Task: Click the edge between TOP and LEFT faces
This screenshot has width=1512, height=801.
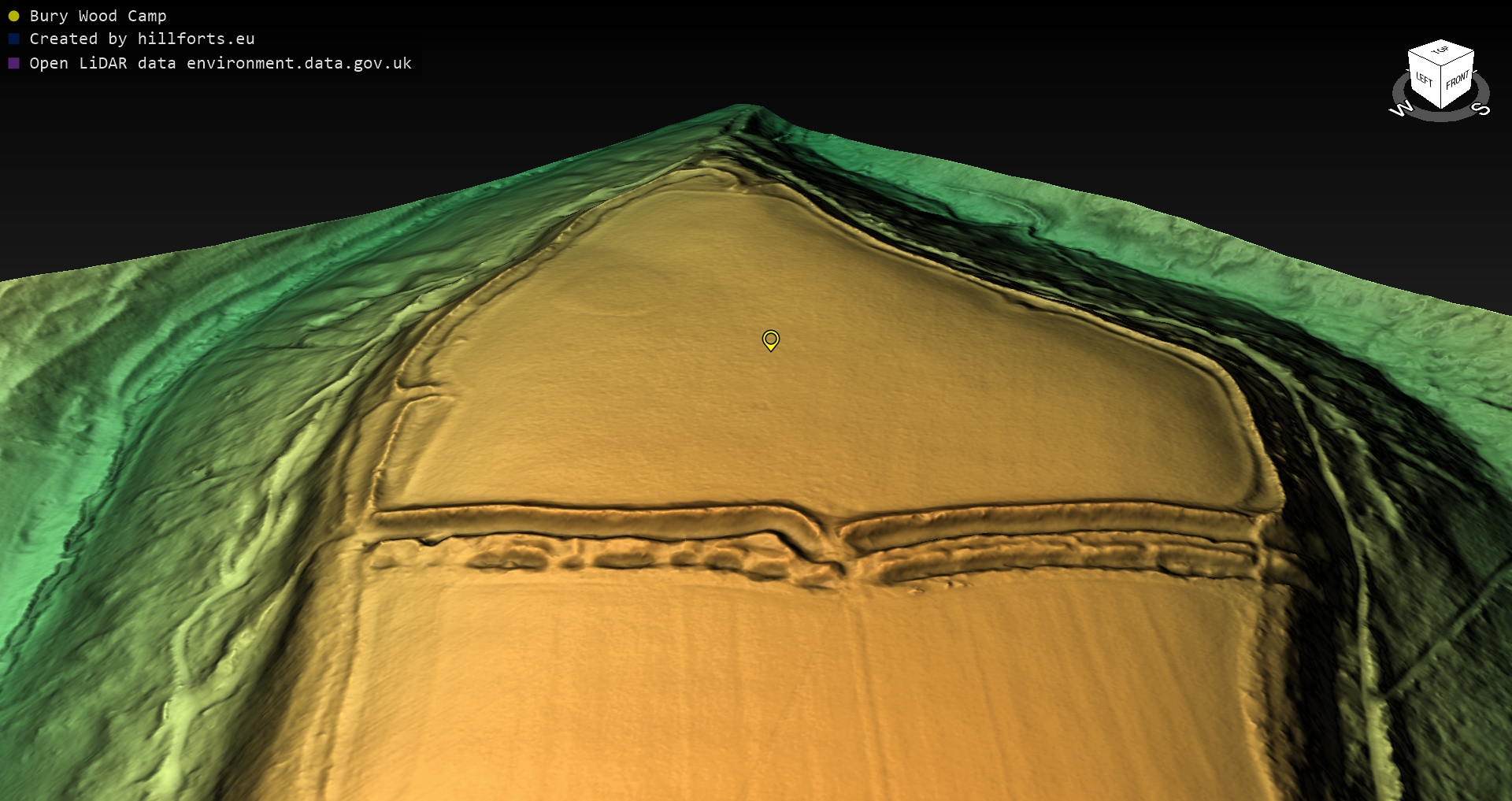Action: point(1425,60)
